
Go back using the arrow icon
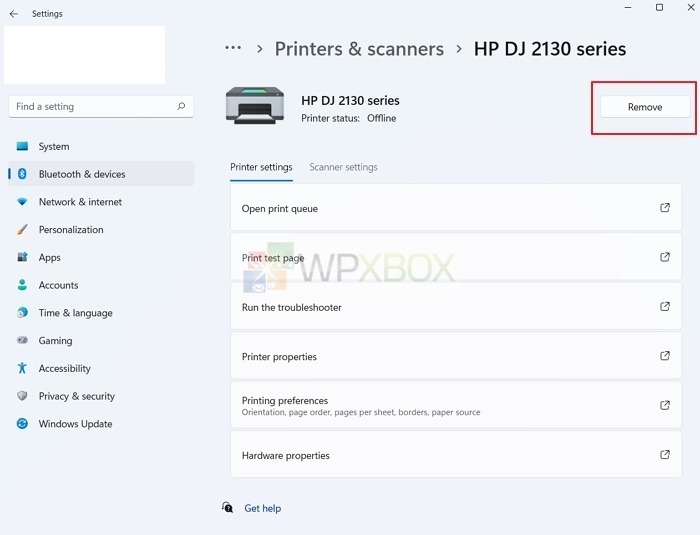tap(14, 14)
